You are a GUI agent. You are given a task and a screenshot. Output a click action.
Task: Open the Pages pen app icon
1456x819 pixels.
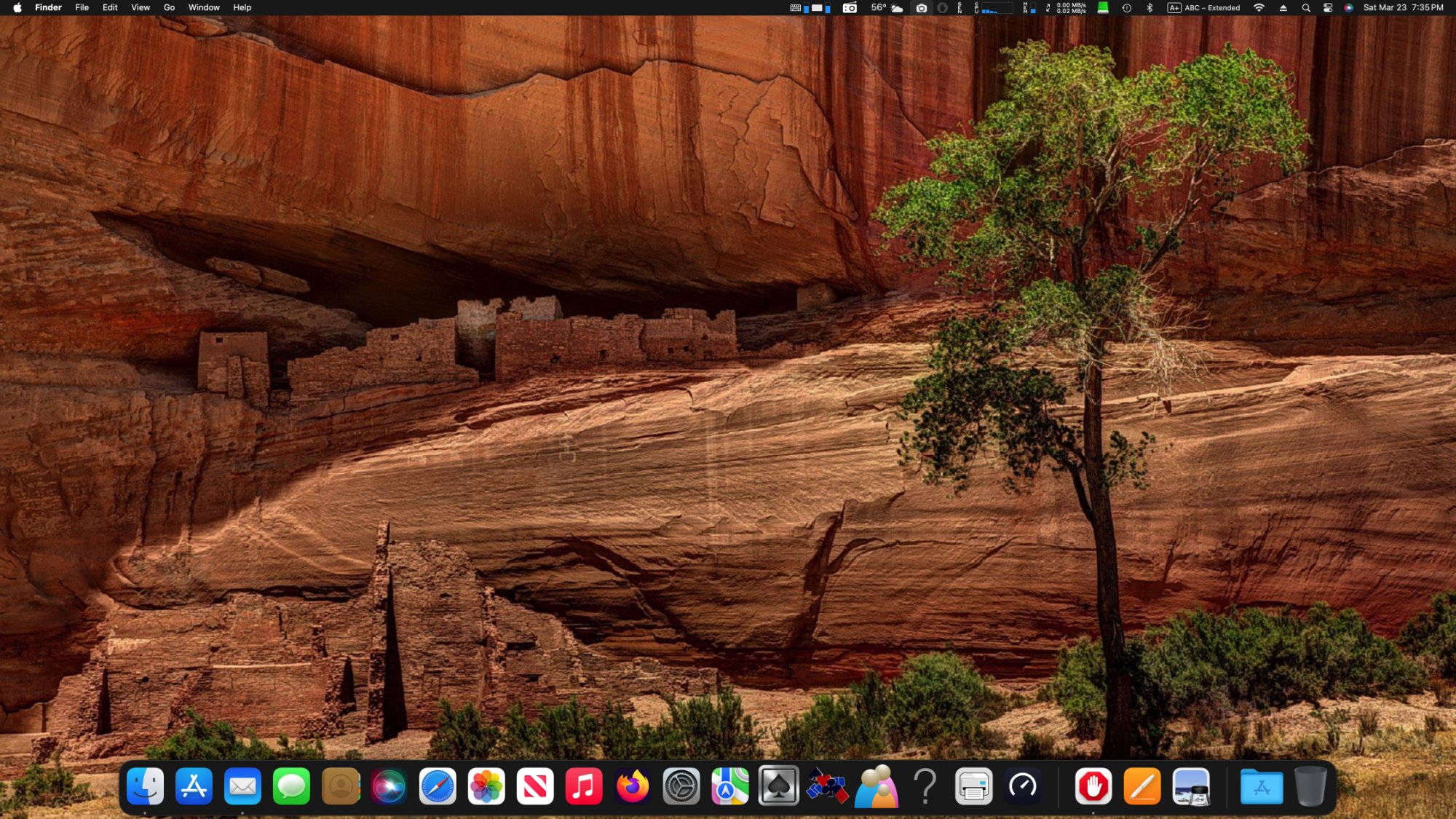(1142, 786)
